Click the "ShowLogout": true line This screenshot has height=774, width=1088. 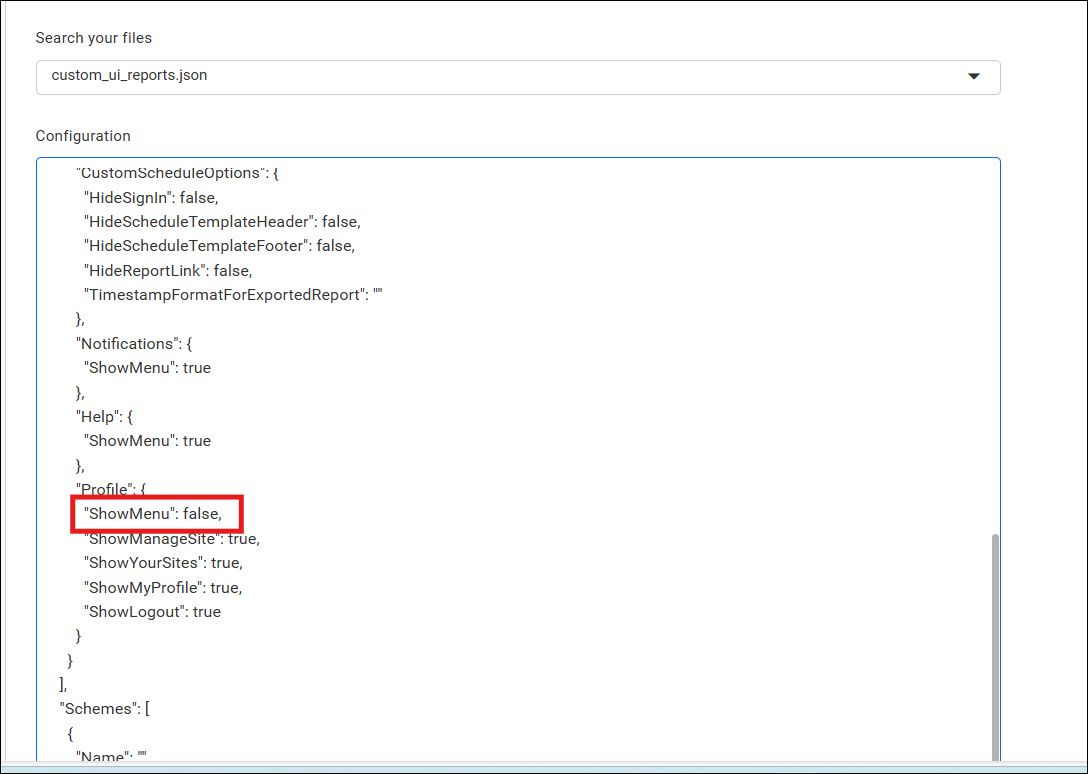click(152, 612)
